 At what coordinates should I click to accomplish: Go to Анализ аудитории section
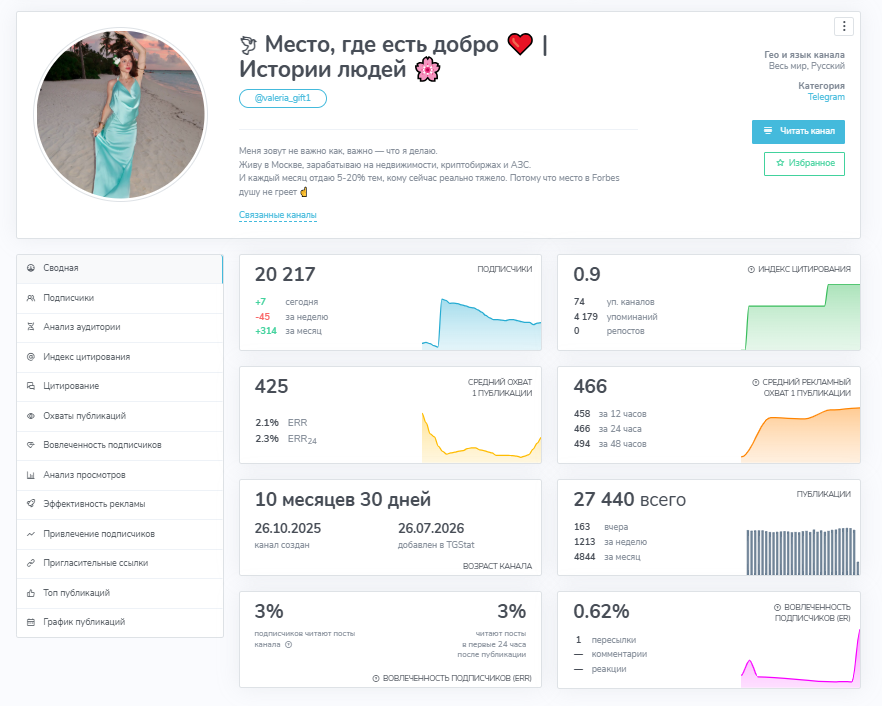tap(120, 327)
